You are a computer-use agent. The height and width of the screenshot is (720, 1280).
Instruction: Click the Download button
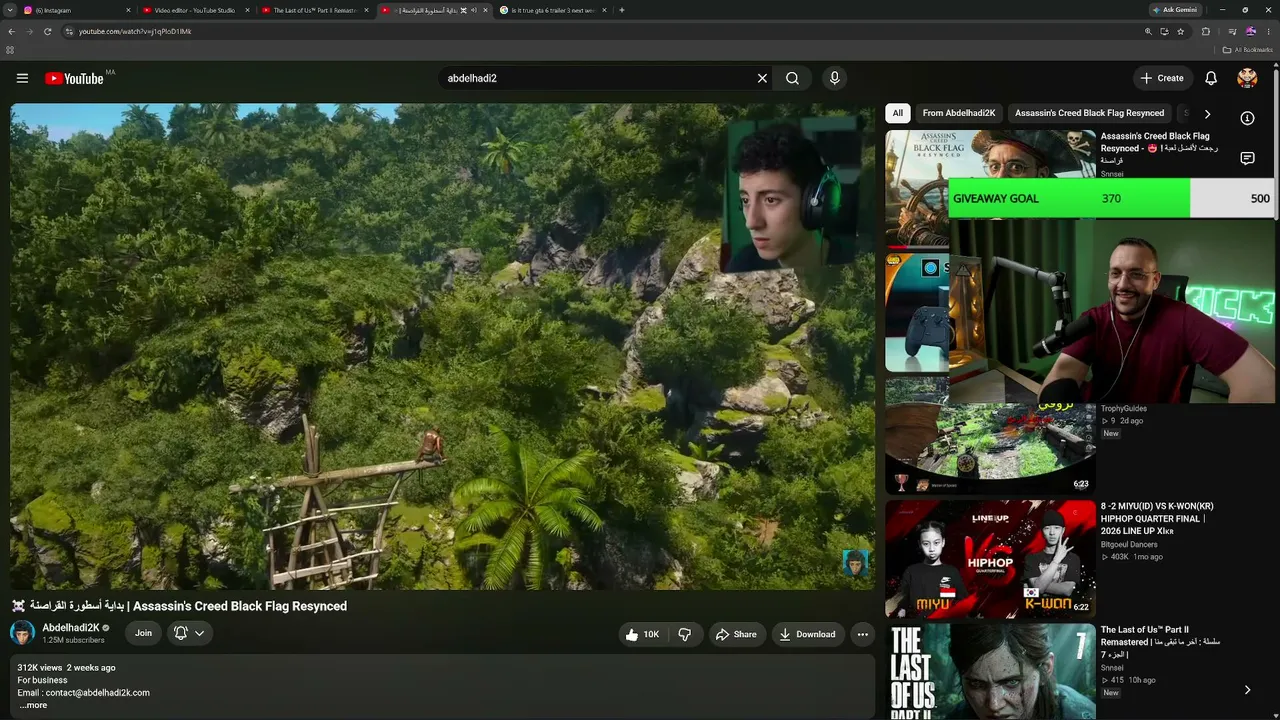[x=807, y=634]
